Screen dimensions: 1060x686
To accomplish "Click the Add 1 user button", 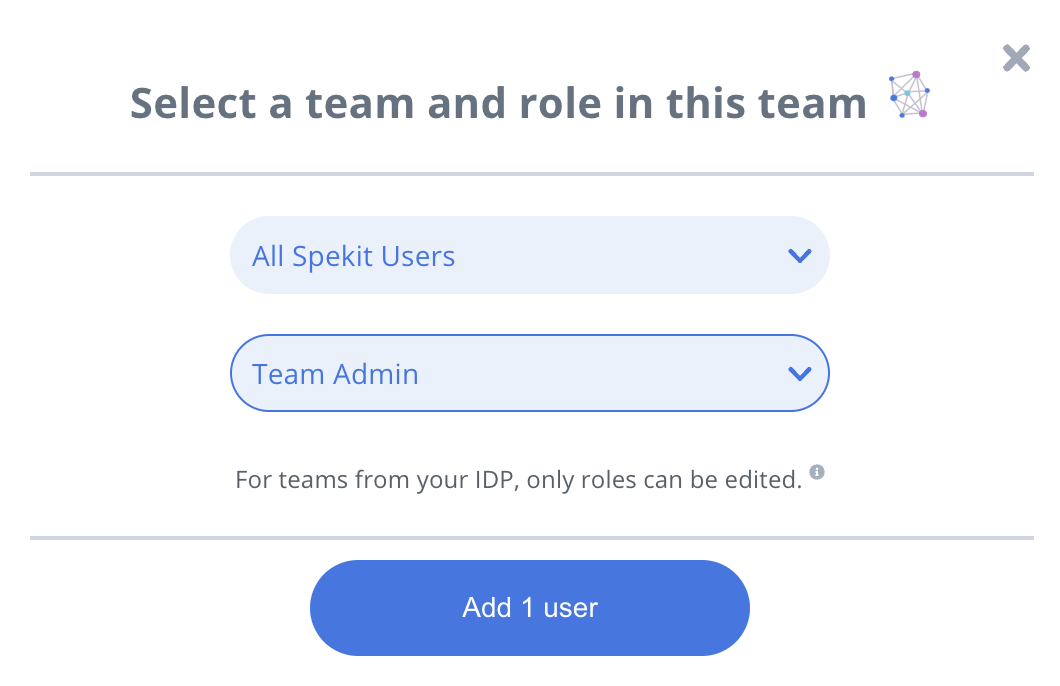I will 530,608.
